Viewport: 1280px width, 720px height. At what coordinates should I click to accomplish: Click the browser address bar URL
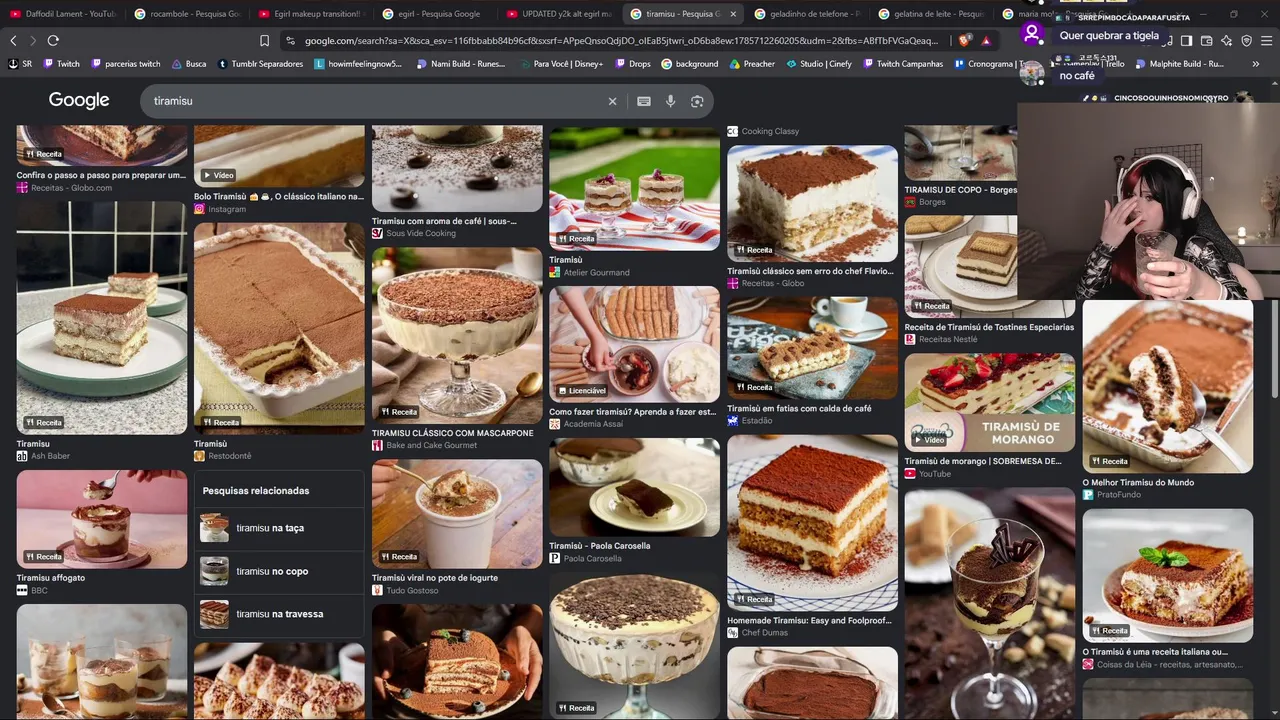[x=620, y=41]
